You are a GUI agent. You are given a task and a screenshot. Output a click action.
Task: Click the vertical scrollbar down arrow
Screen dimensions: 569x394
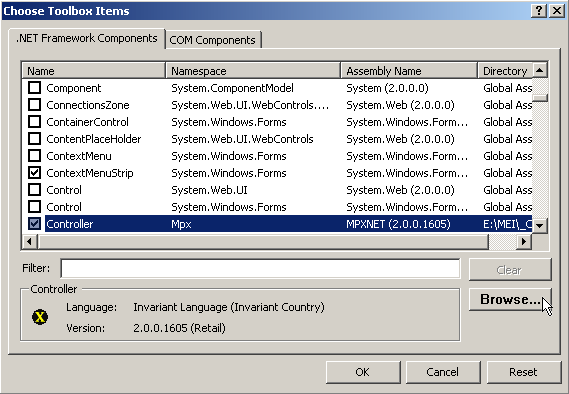point(540,226)
